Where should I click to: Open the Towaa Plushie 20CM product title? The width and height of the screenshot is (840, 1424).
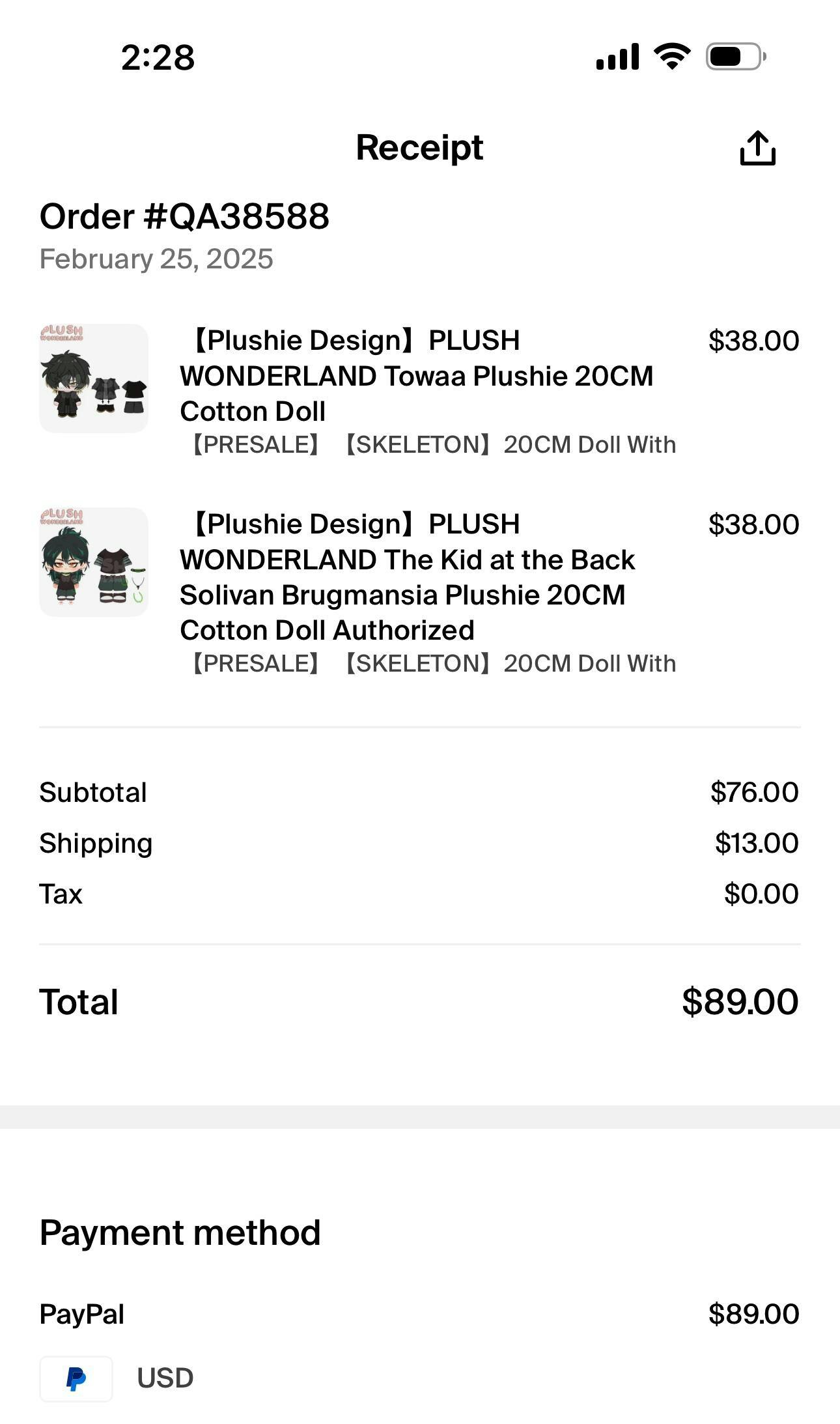point(416,376)
